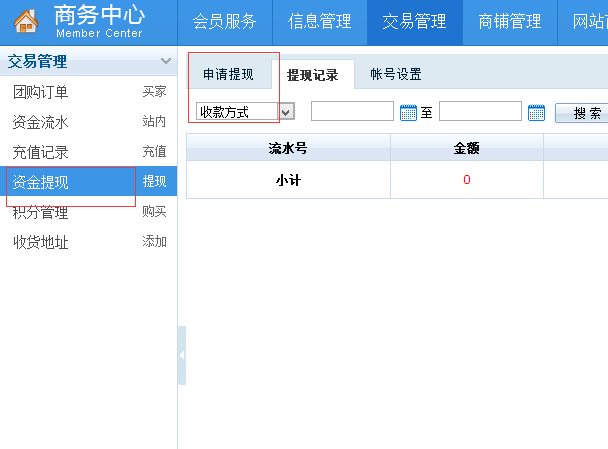Open the start date calendar picker
The width and height of the screenshot is (608, 449).
click(x=408, y=113)
